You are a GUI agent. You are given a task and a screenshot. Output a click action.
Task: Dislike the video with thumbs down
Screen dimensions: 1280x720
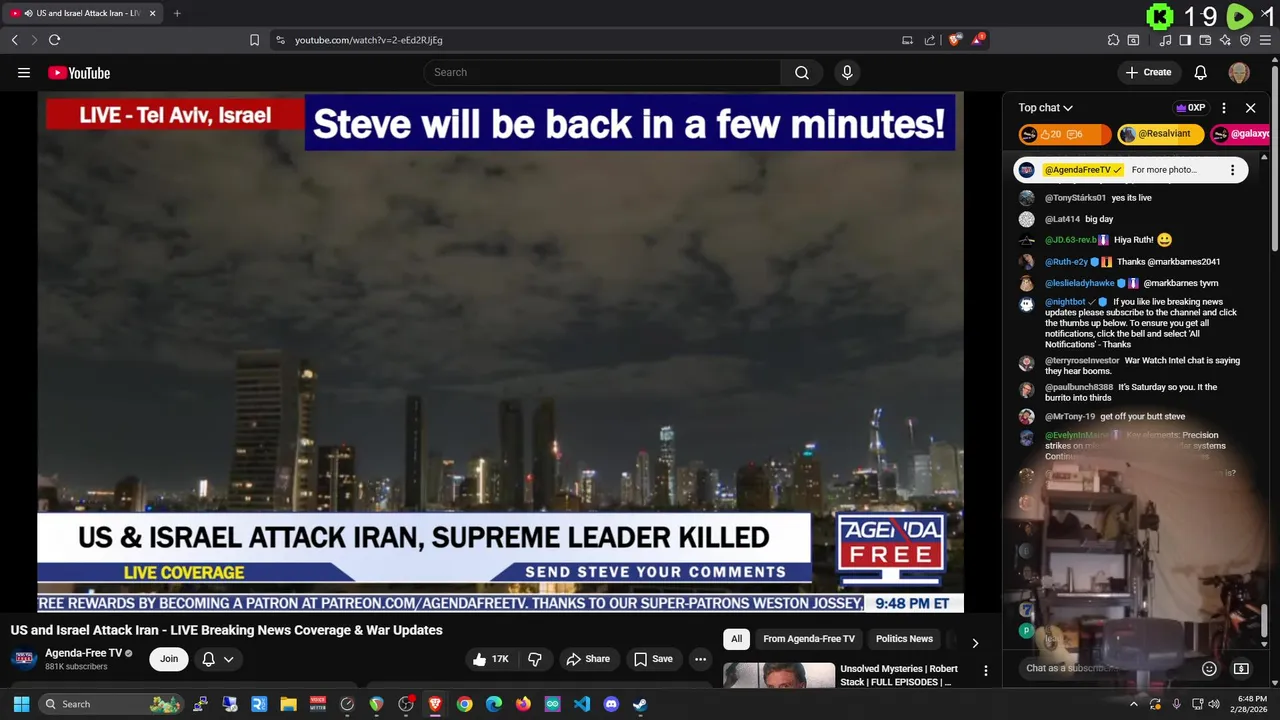535,659
